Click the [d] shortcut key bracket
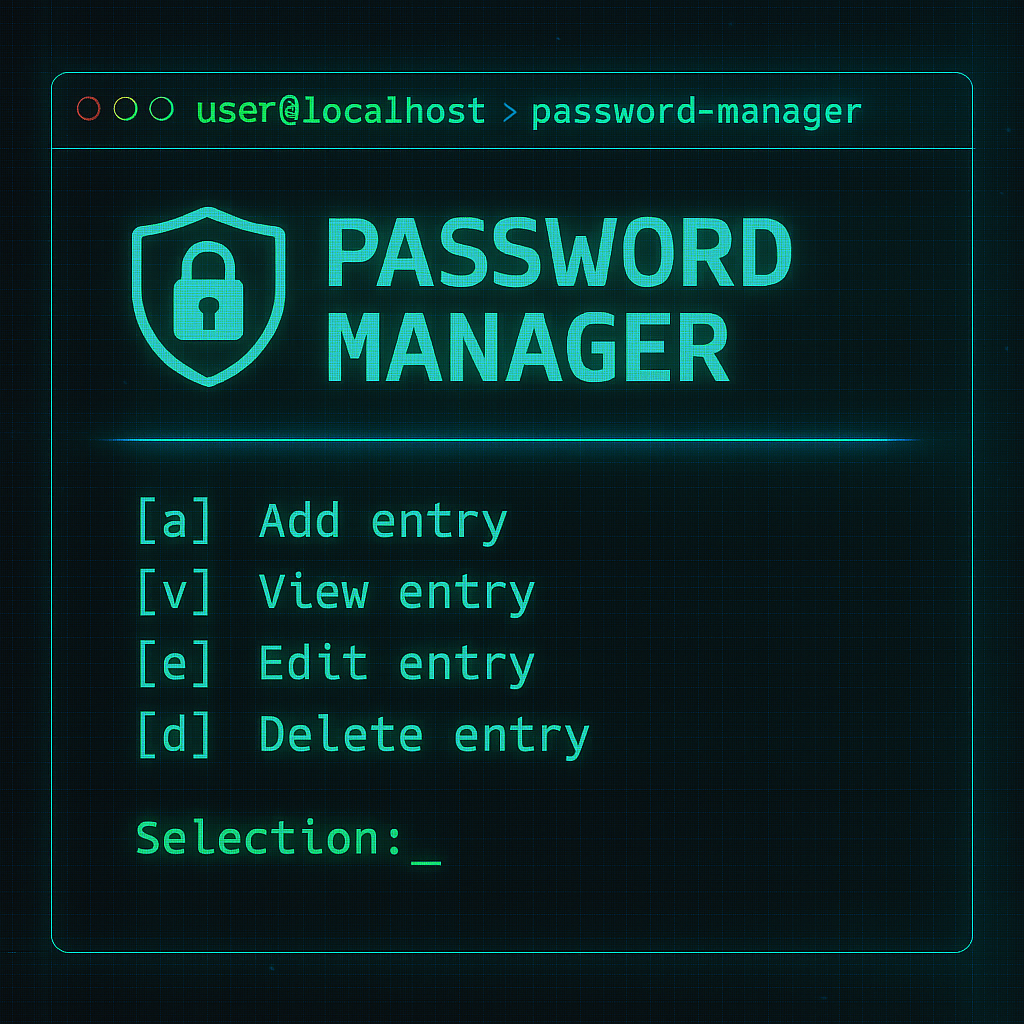The height and width of the screenshot is (1024, 1024). (x=175, y=736)
